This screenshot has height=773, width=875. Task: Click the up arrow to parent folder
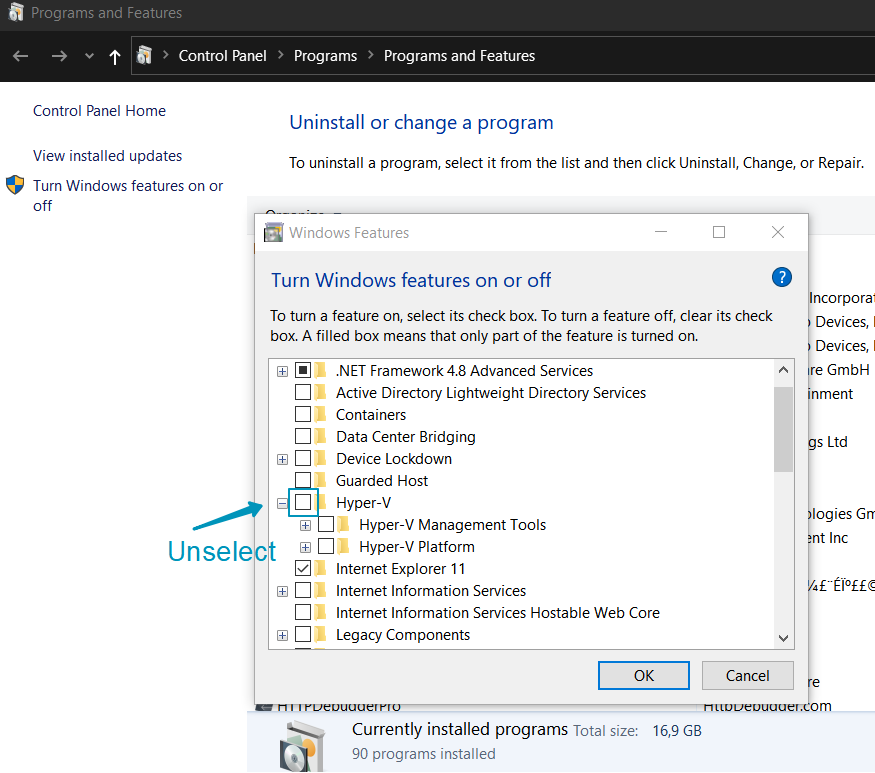115,57
